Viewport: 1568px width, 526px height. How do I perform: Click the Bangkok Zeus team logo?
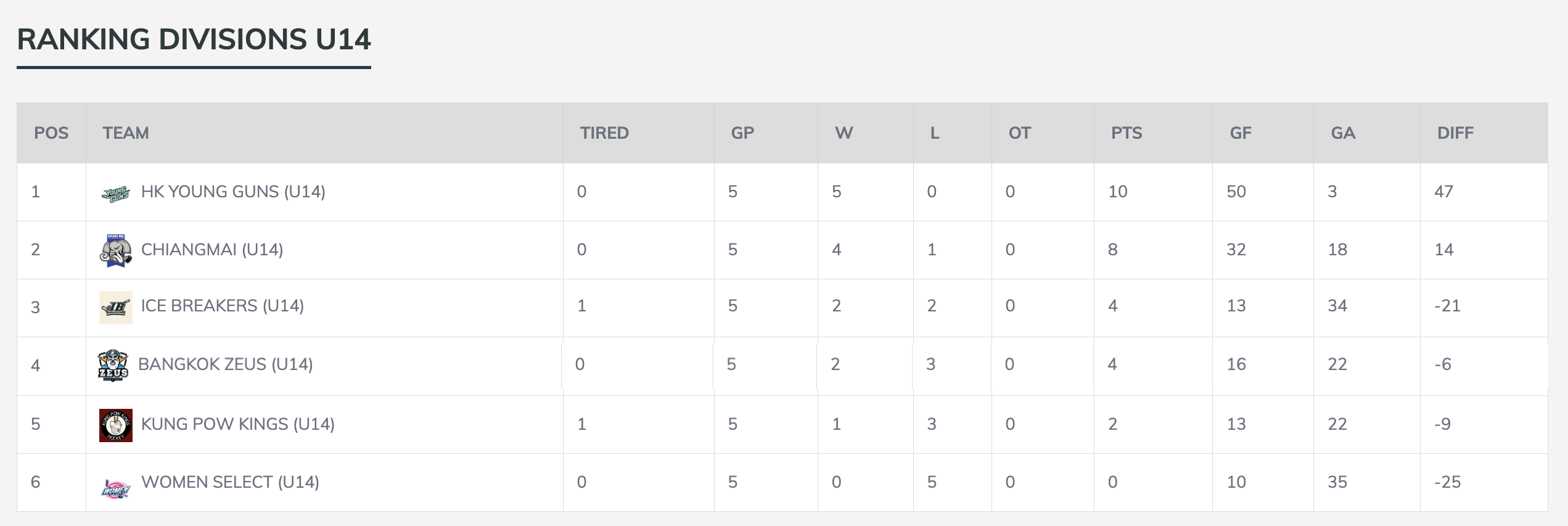pyautogui.click(x=113, y=365)
